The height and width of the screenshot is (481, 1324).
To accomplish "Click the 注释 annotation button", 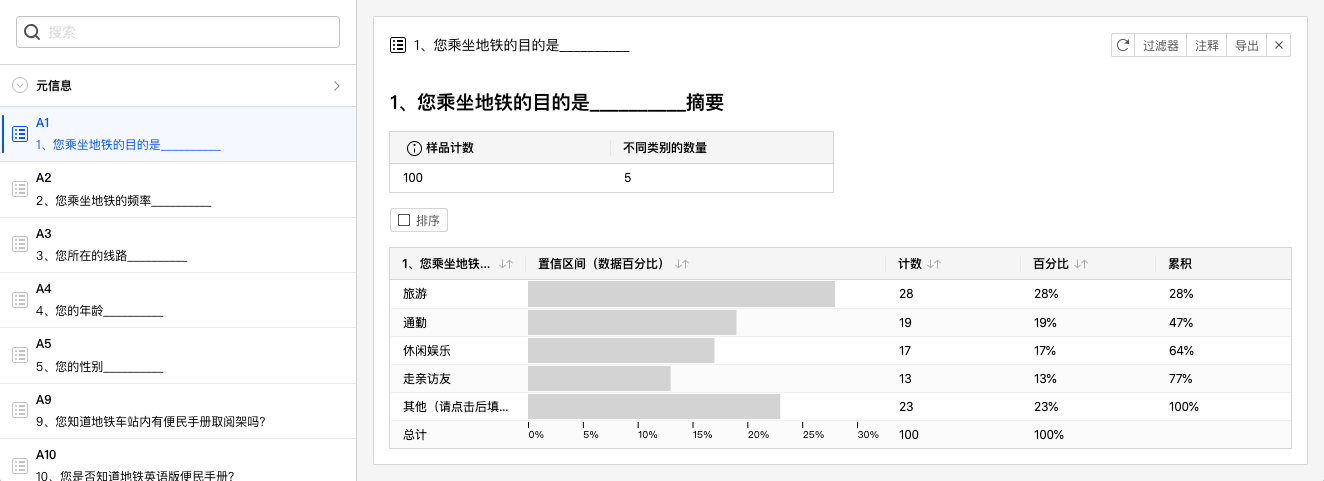I will pos(1207,45).
